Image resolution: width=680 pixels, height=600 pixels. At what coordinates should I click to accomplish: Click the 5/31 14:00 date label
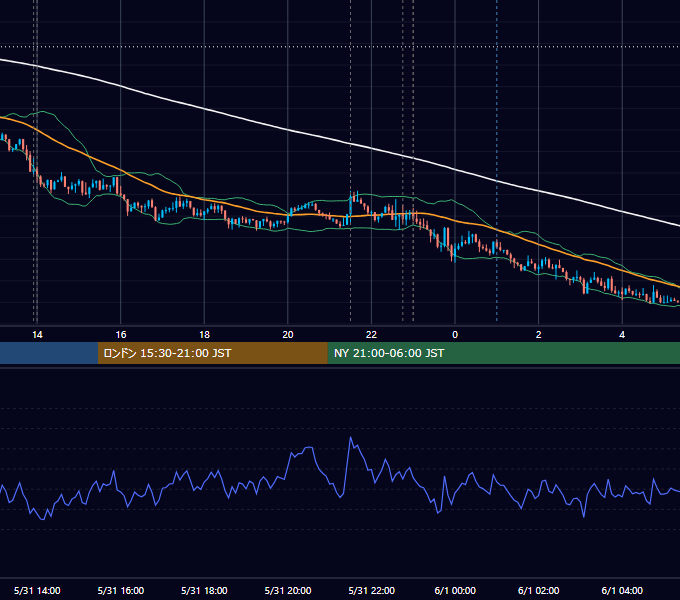coord(37,590)
